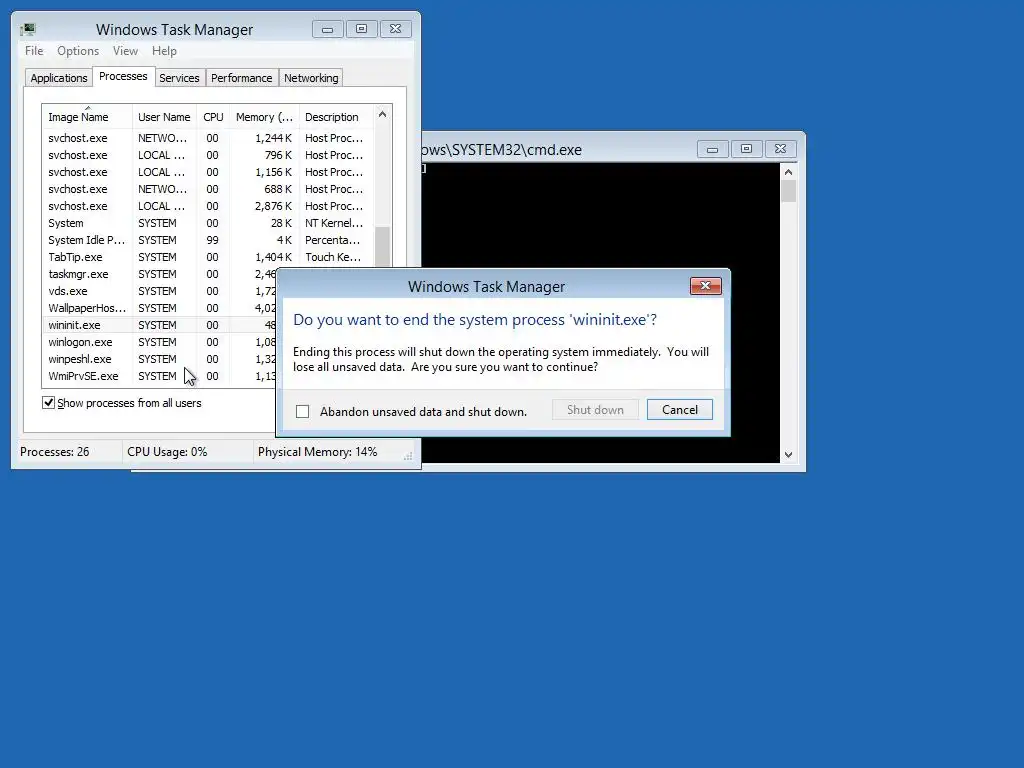Maximize the cmd.exe window
This screenshot has height=768, width=1024.
[x=746, y=150]
